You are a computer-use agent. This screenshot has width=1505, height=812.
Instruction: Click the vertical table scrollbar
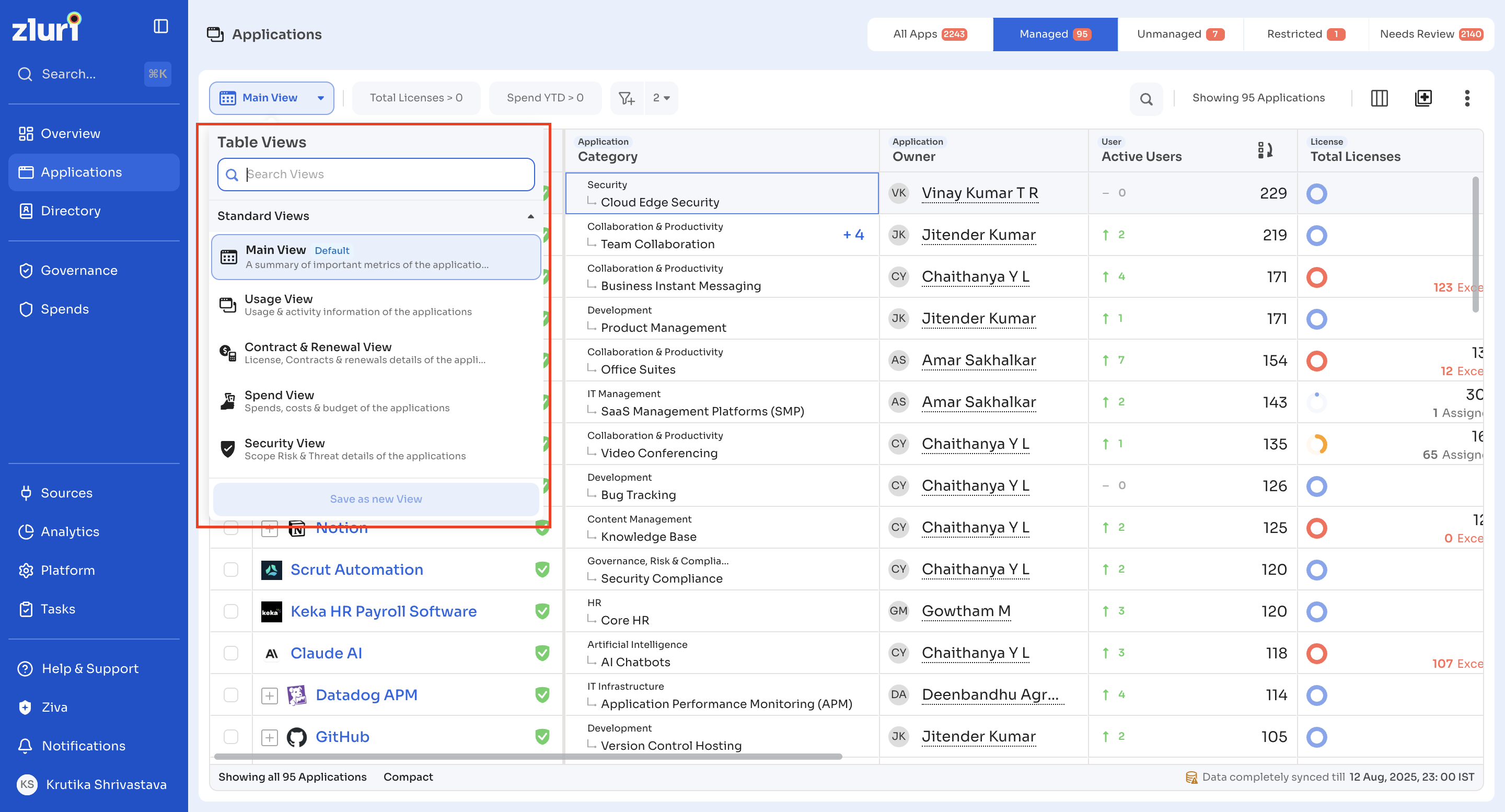pyautogui.click(x=1476, y=244)
